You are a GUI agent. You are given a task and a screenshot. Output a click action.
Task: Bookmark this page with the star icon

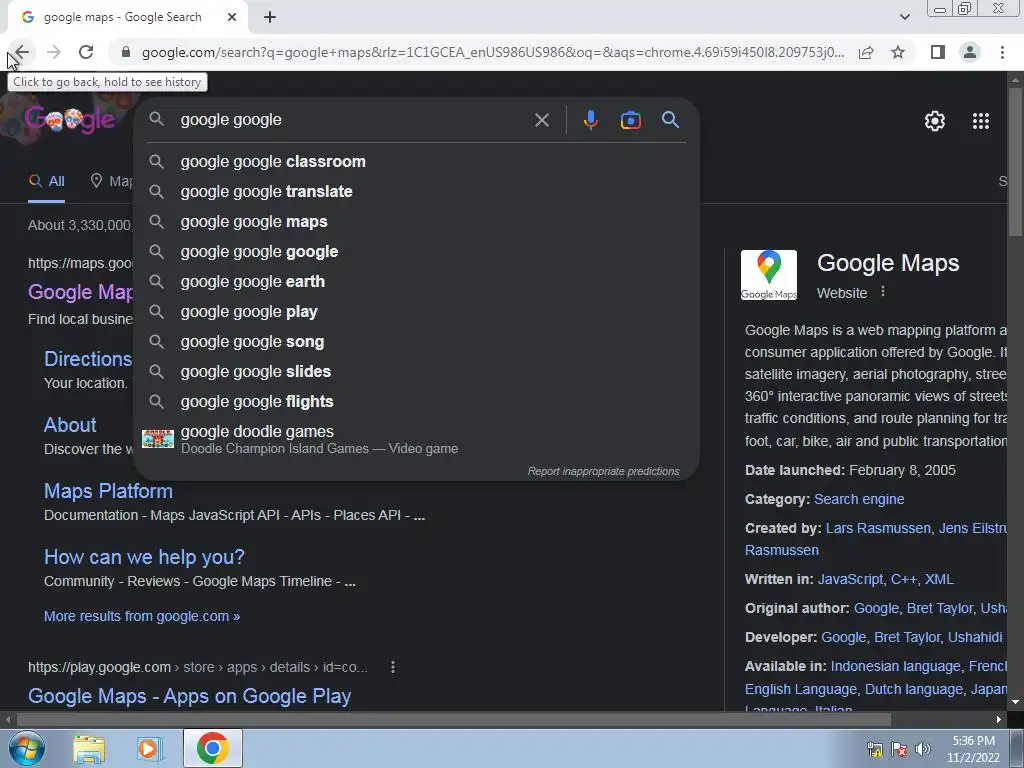click(898, 52)
